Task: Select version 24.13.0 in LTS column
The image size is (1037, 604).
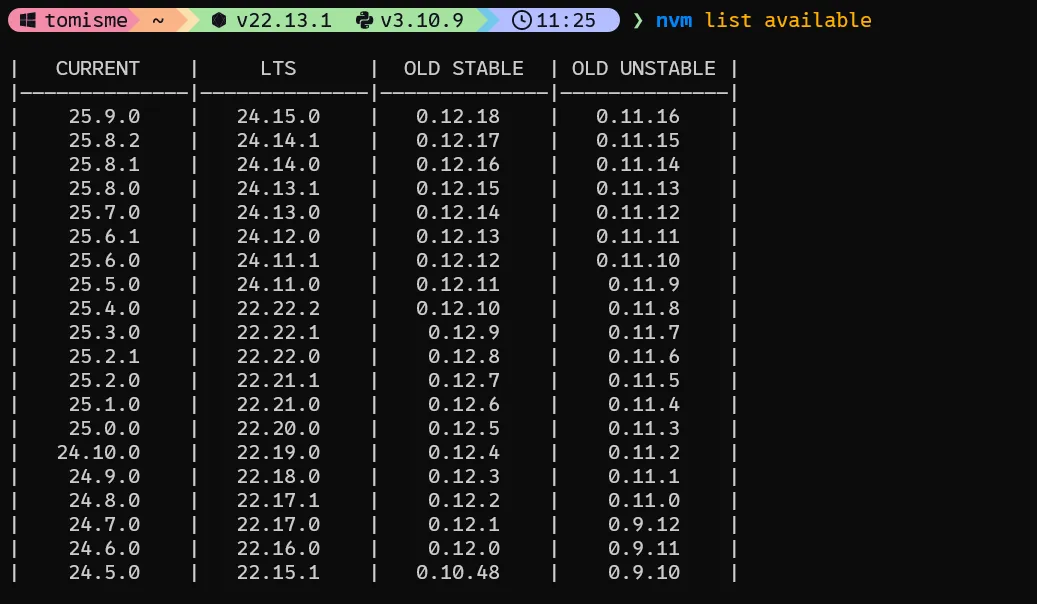Action: [278, 212]
